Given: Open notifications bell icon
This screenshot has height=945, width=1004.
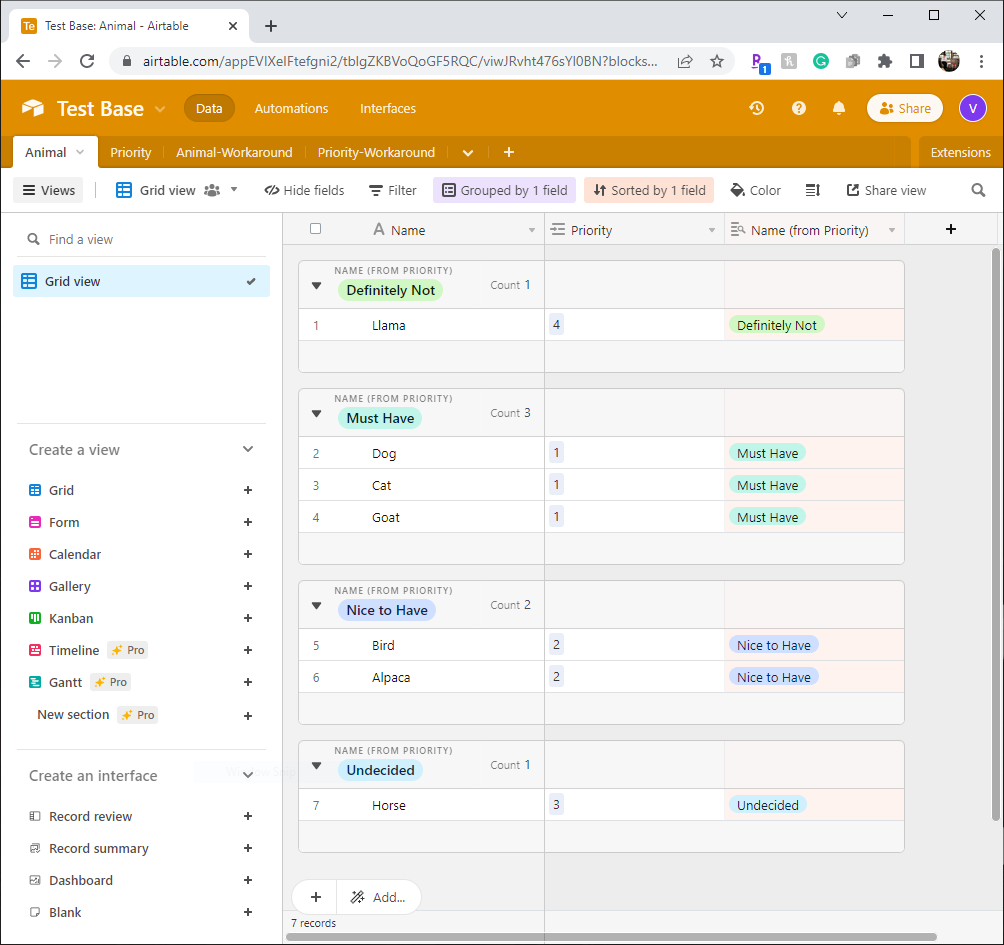Looking at the screenshot, I should click(x=839, y=108).
